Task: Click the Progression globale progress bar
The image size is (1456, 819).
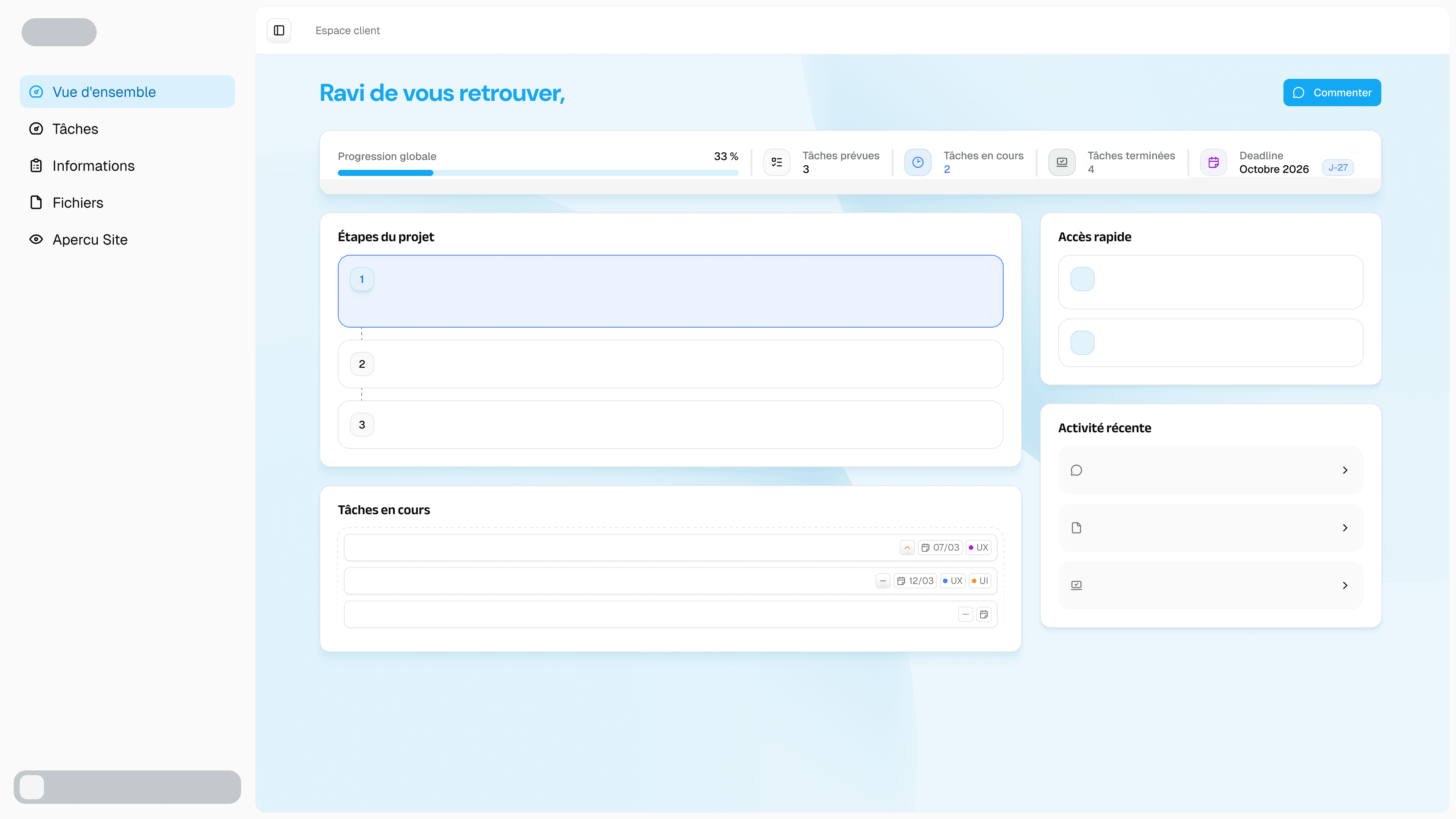Action: (538, 173)
